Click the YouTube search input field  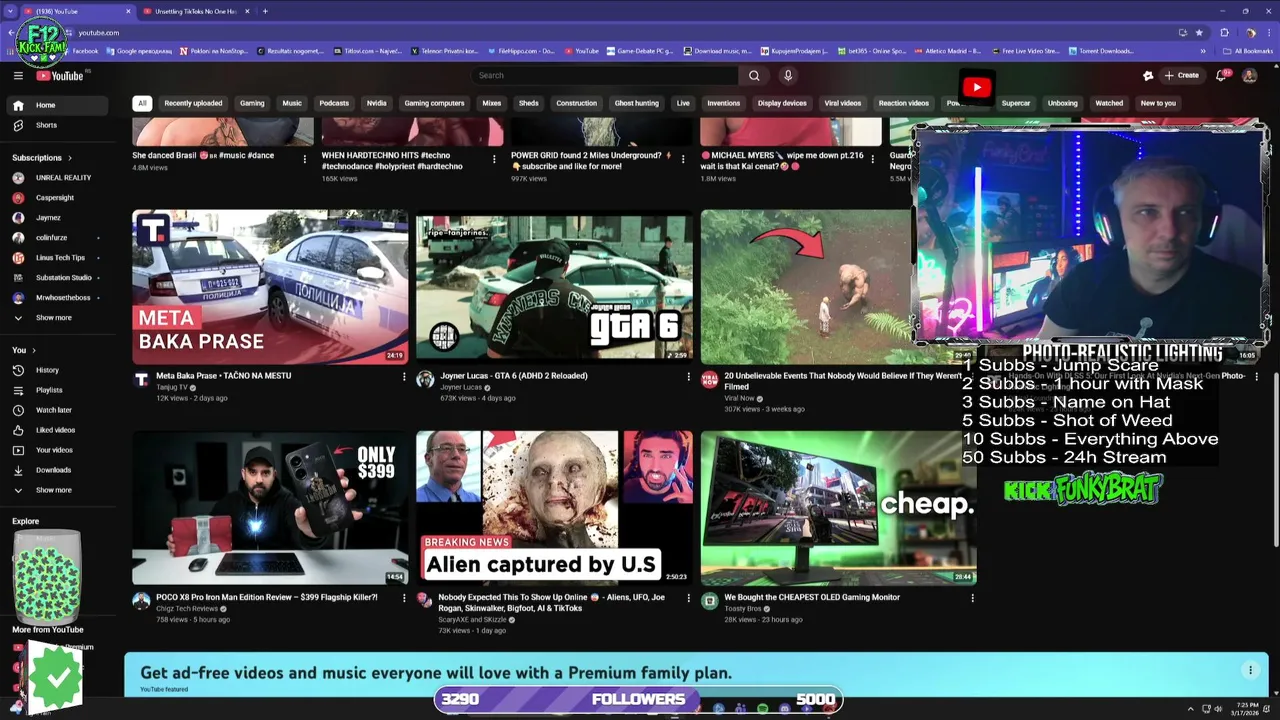pyautogui.click(x=605, y=75)
